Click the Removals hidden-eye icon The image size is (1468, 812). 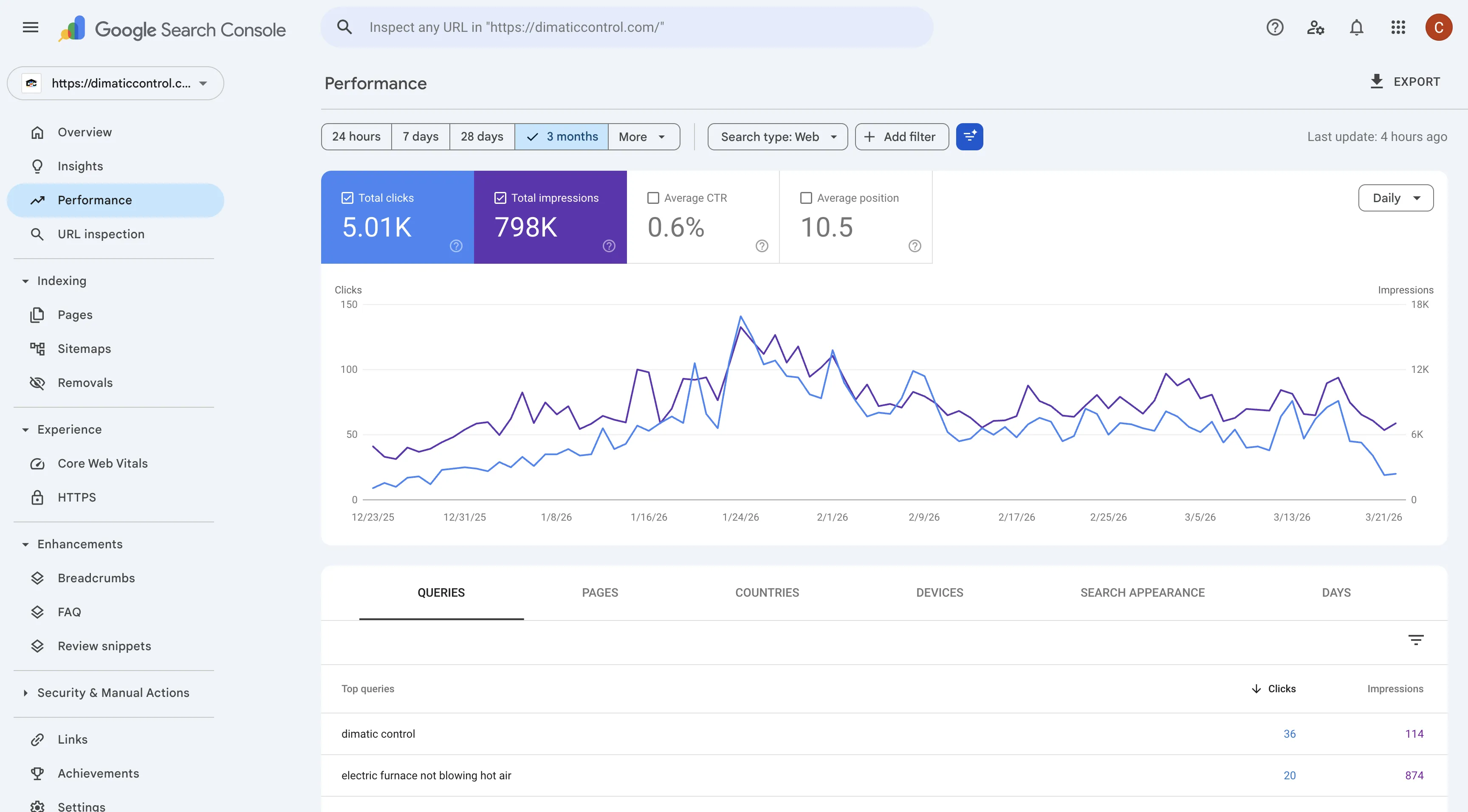pyautogui.click(x=38, y=382)
